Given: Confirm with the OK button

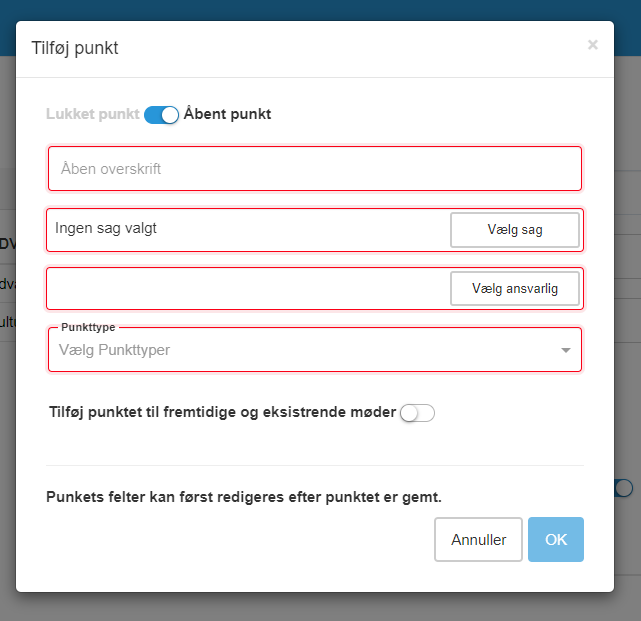Looking at the screenshot, I should pyautogui.click(x=555, y=540).
